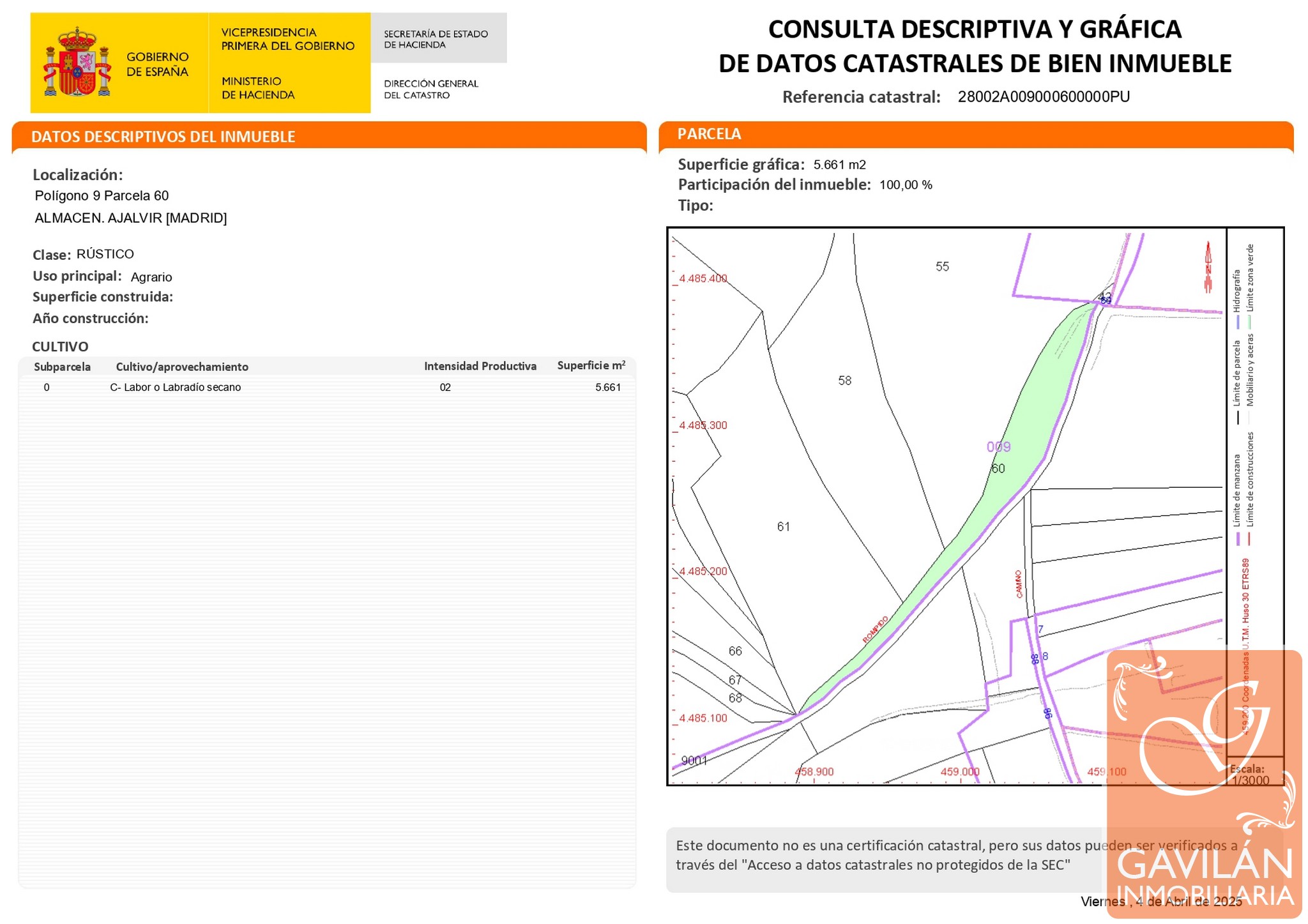Click the purple 009 polygon label

(998, 447)
